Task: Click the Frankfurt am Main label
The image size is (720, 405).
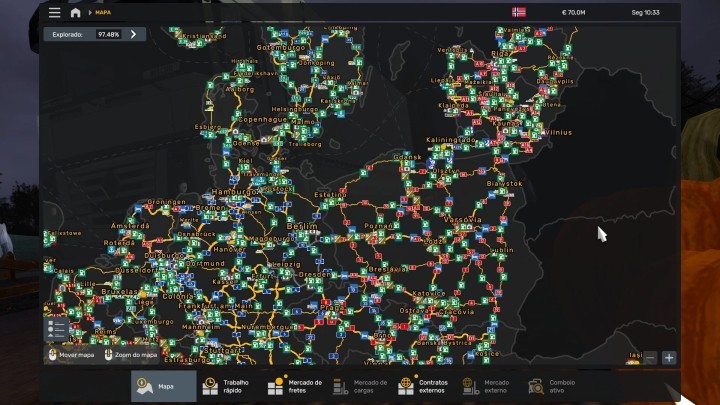Action: [x=215, y=306]
